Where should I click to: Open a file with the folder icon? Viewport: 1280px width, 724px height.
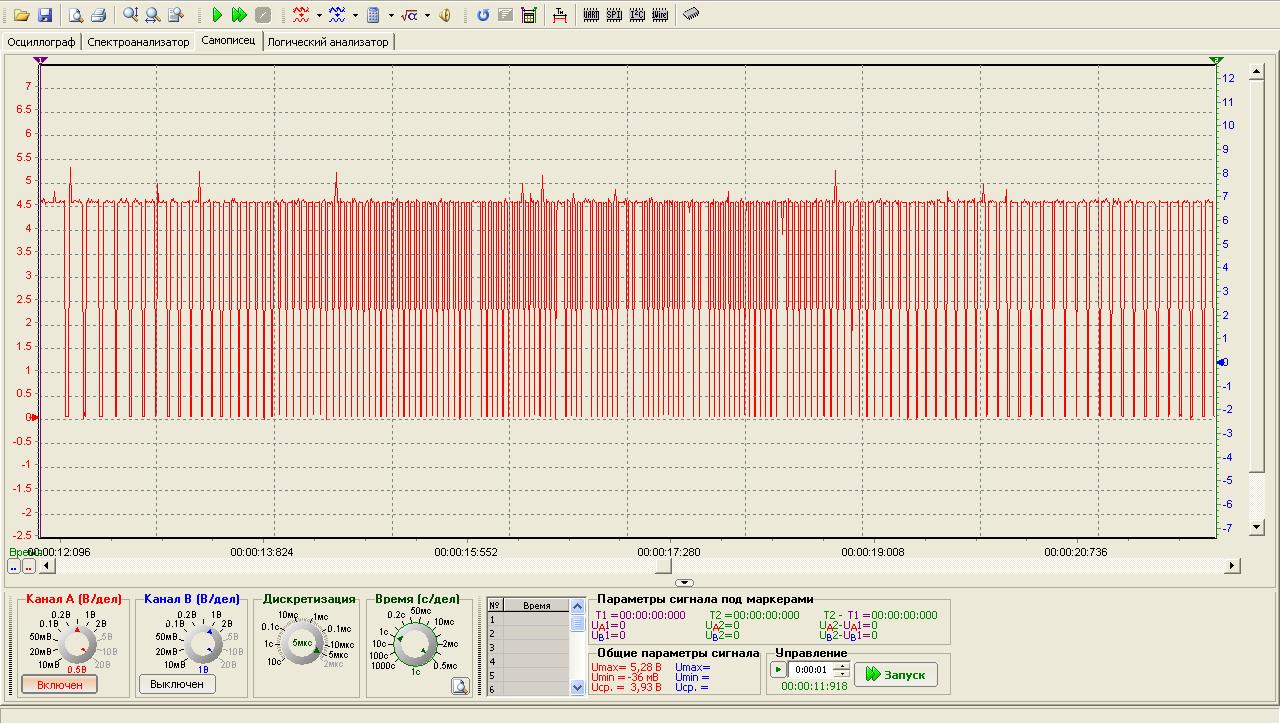click(21, 15)
